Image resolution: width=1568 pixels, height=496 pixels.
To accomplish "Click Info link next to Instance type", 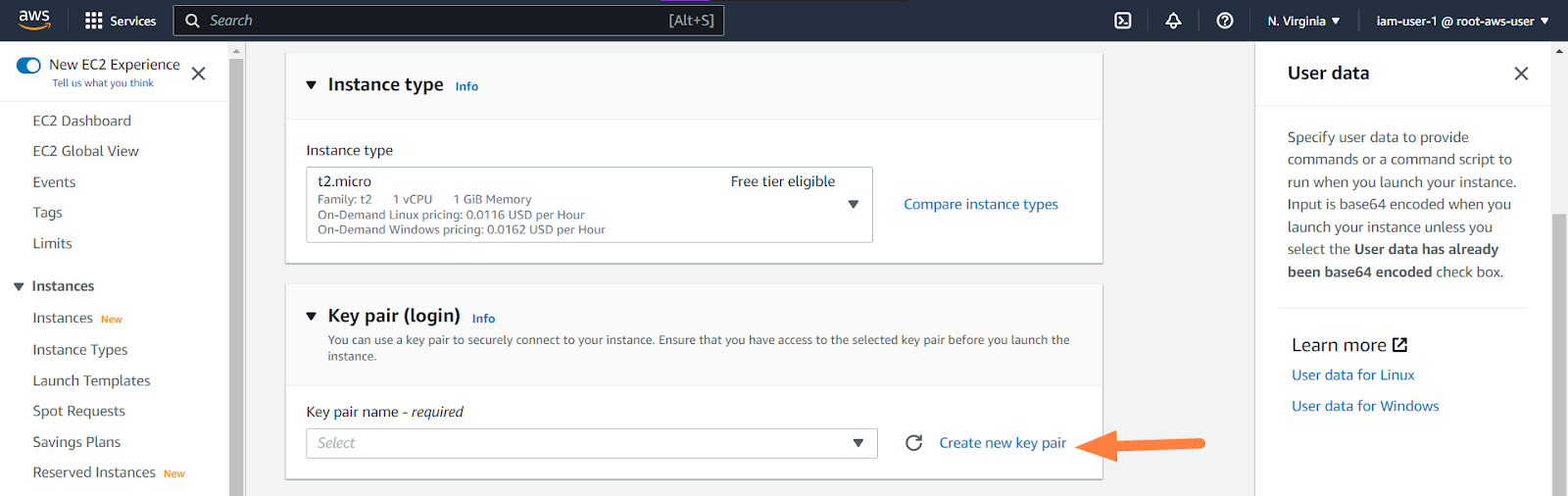I will point(466,86).
